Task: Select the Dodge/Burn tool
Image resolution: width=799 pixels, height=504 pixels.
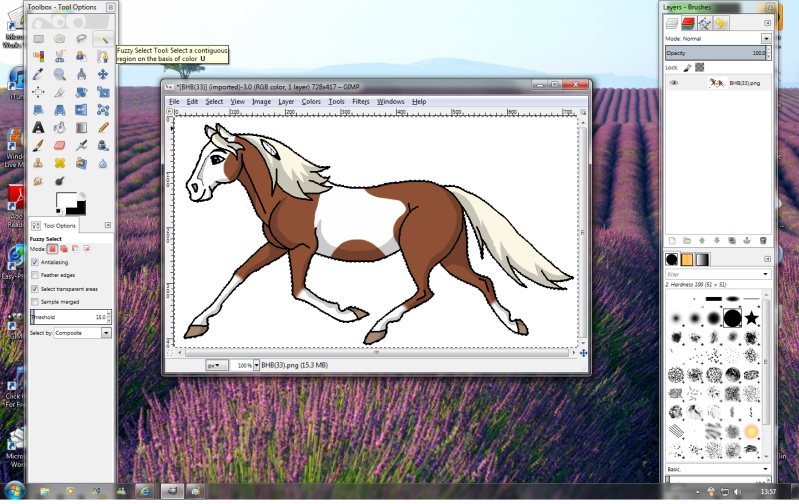Action: 60,181
